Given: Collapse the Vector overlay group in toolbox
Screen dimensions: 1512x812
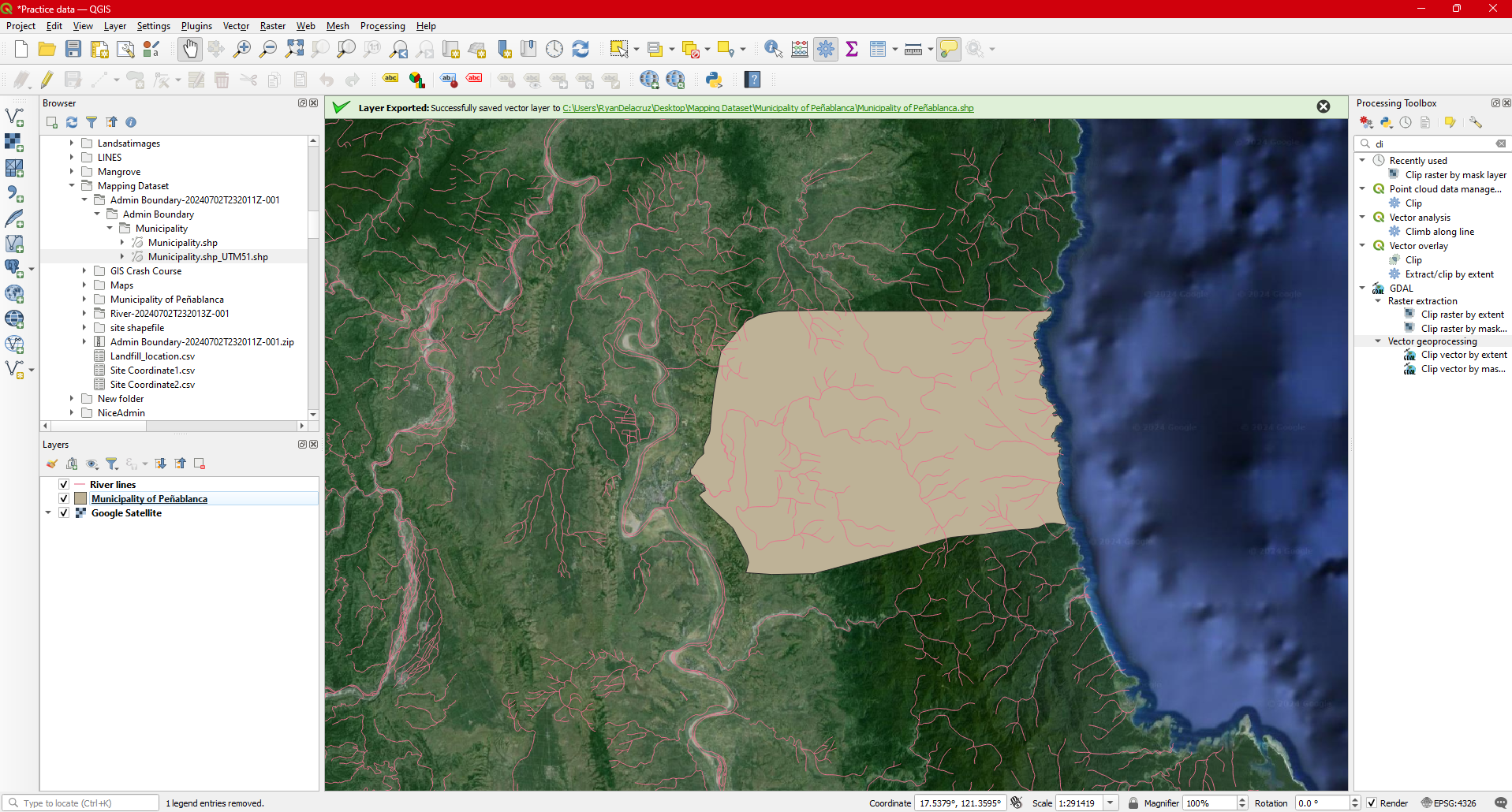Looking at the screenshot, I should pos(1362,246).
